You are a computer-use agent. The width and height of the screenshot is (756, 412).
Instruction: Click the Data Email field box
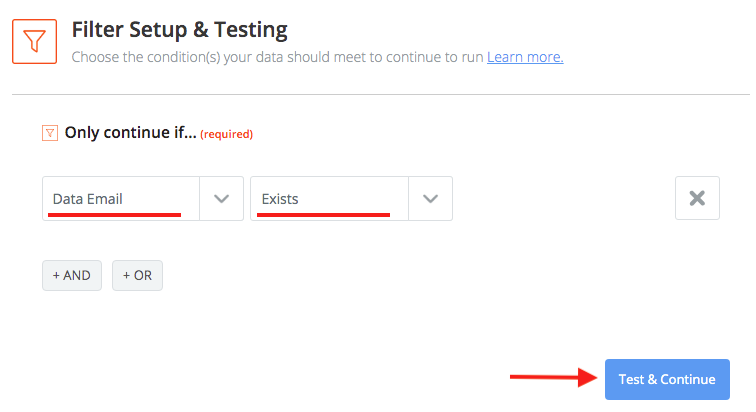coord(121,198)
